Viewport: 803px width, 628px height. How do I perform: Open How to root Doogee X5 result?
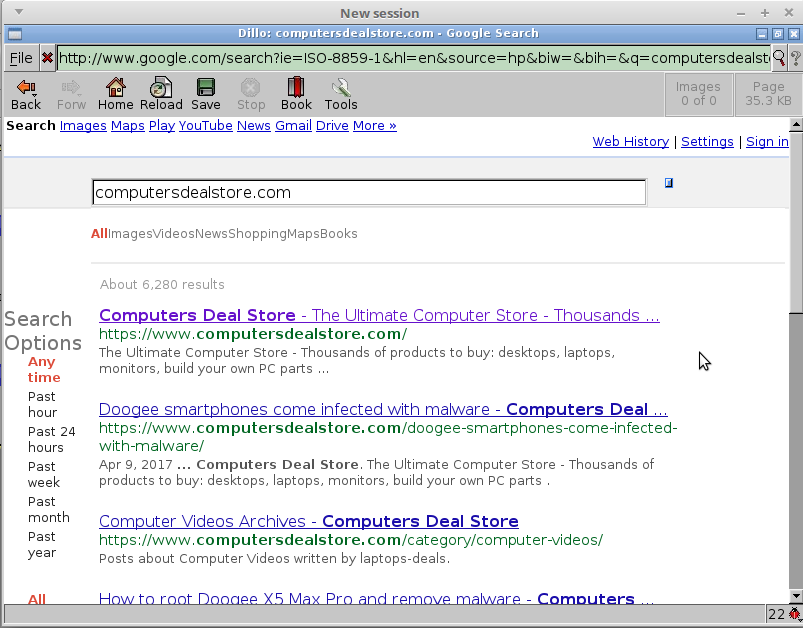[376, 598]
